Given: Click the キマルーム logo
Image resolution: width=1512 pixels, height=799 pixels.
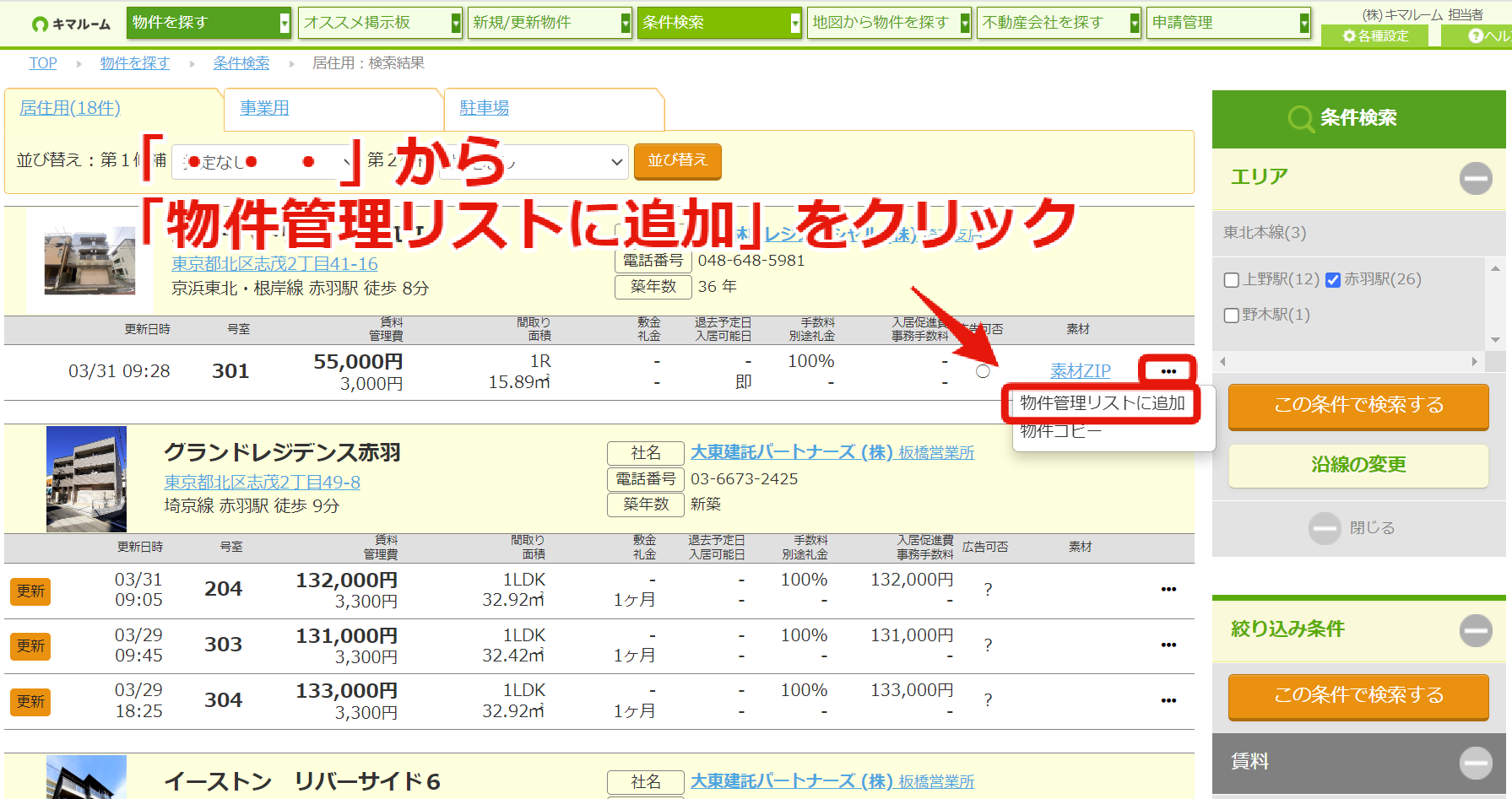Looking at the screenshot, I should click(x=71, y=24).
